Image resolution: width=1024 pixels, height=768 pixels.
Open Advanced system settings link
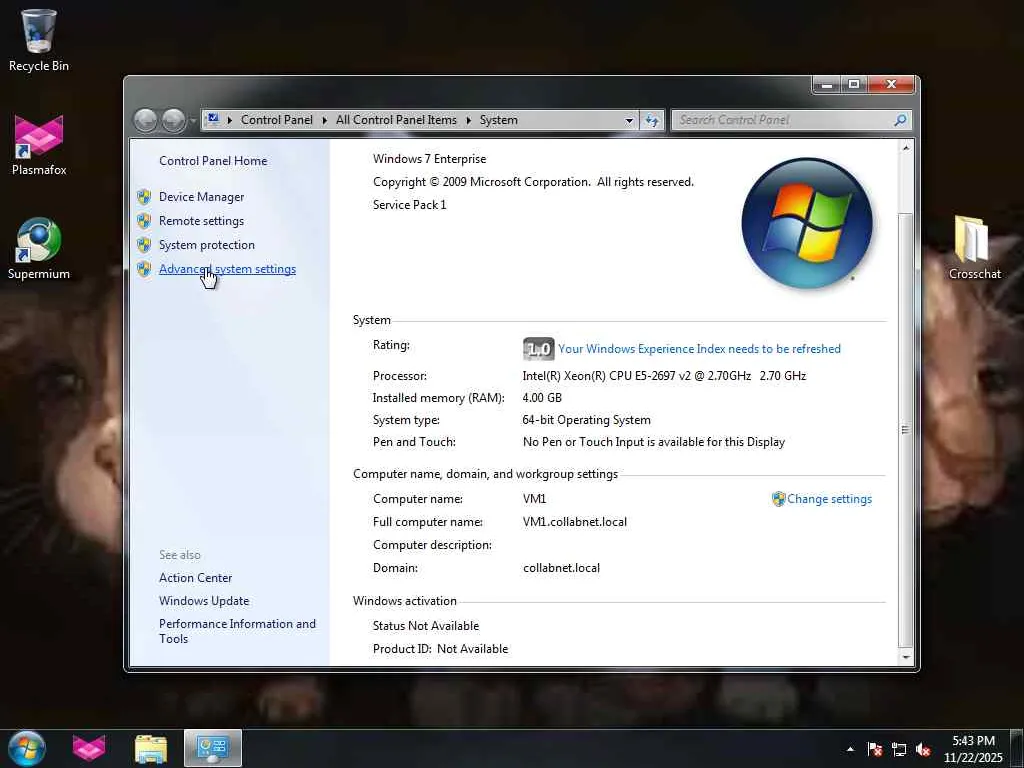coord(227,269)
